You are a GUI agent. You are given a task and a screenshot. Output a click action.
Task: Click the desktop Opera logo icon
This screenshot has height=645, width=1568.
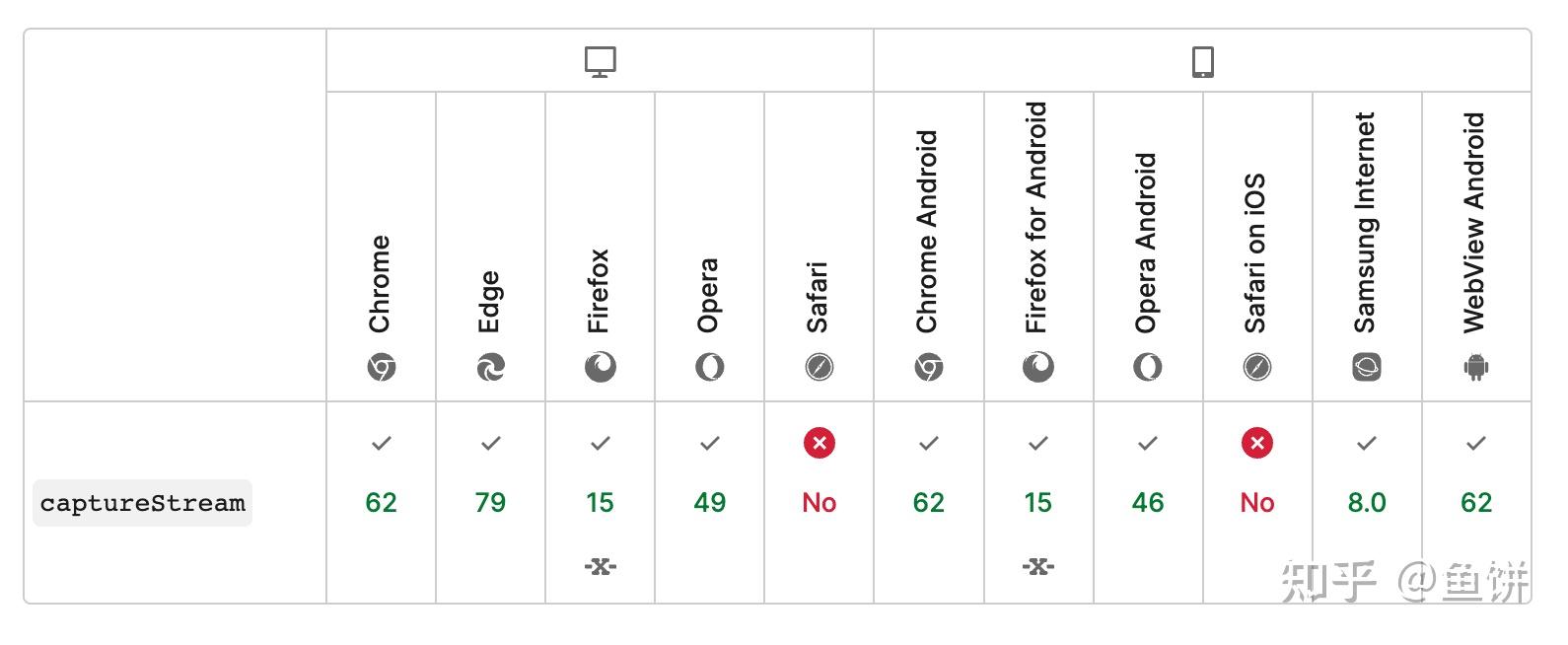point(709,368)
